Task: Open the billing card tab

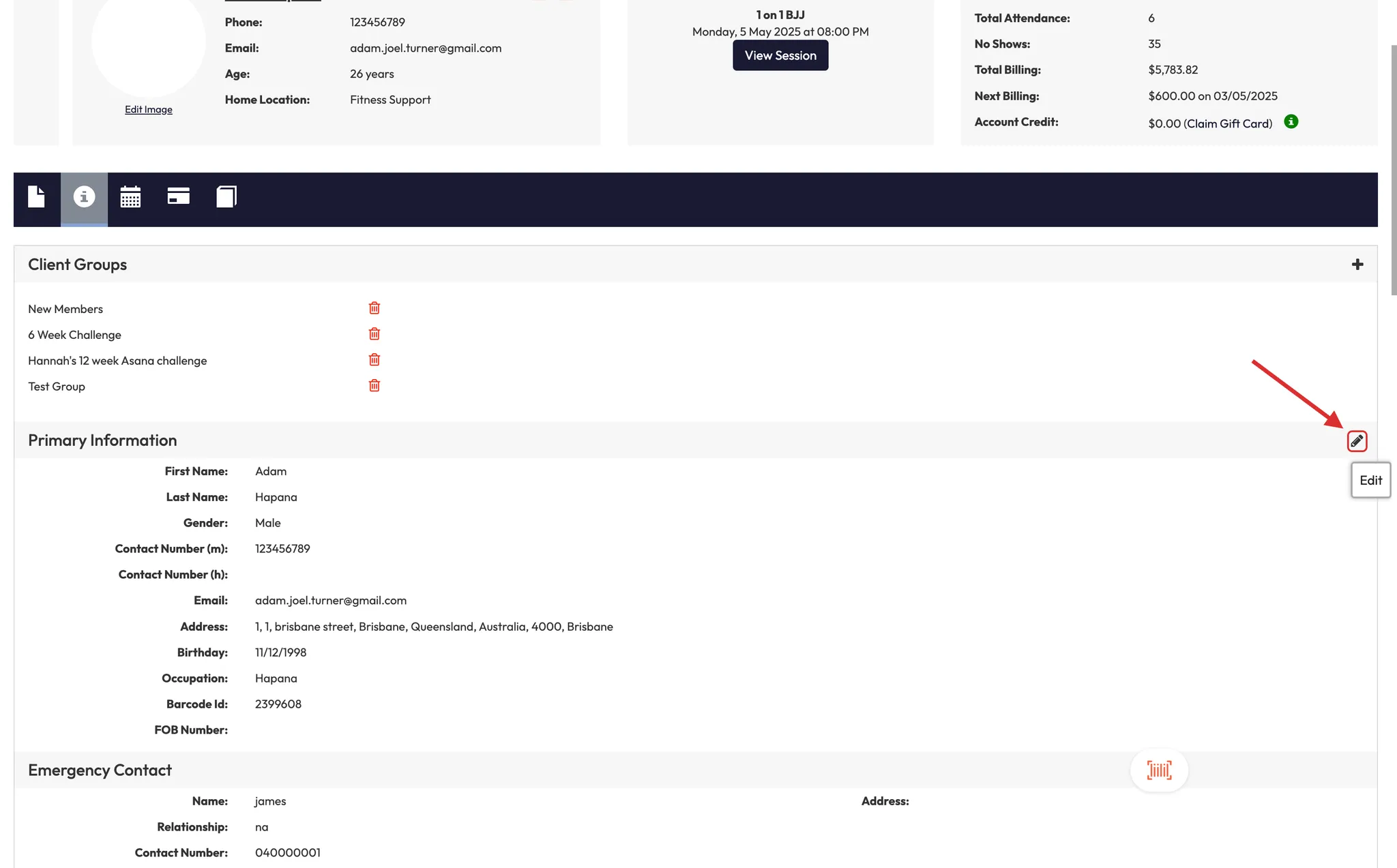Action: click(x=178, y=197)
